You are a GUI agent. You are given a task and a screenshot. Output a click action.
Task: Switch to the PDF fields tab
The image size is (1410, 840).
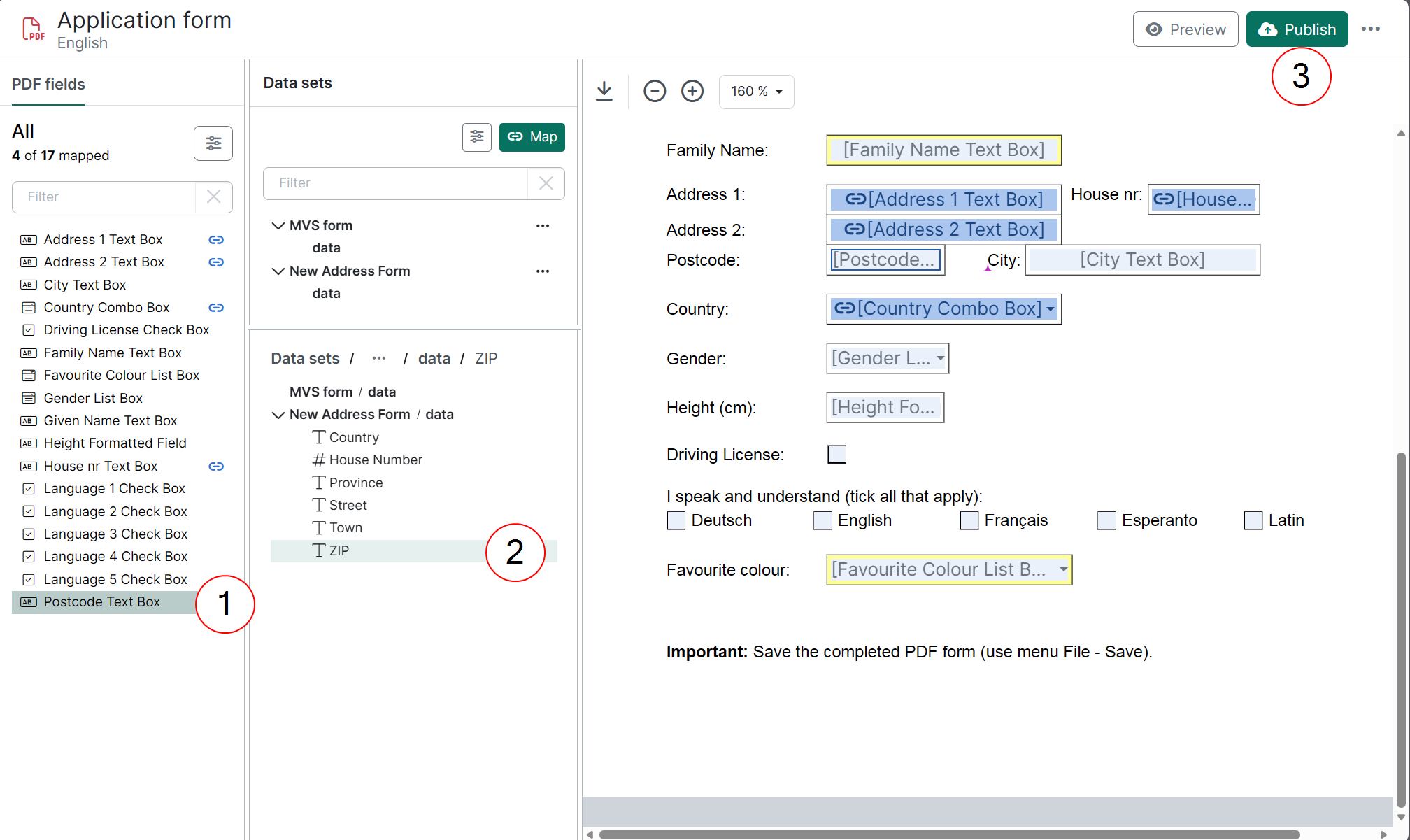[x=48, y=85]
